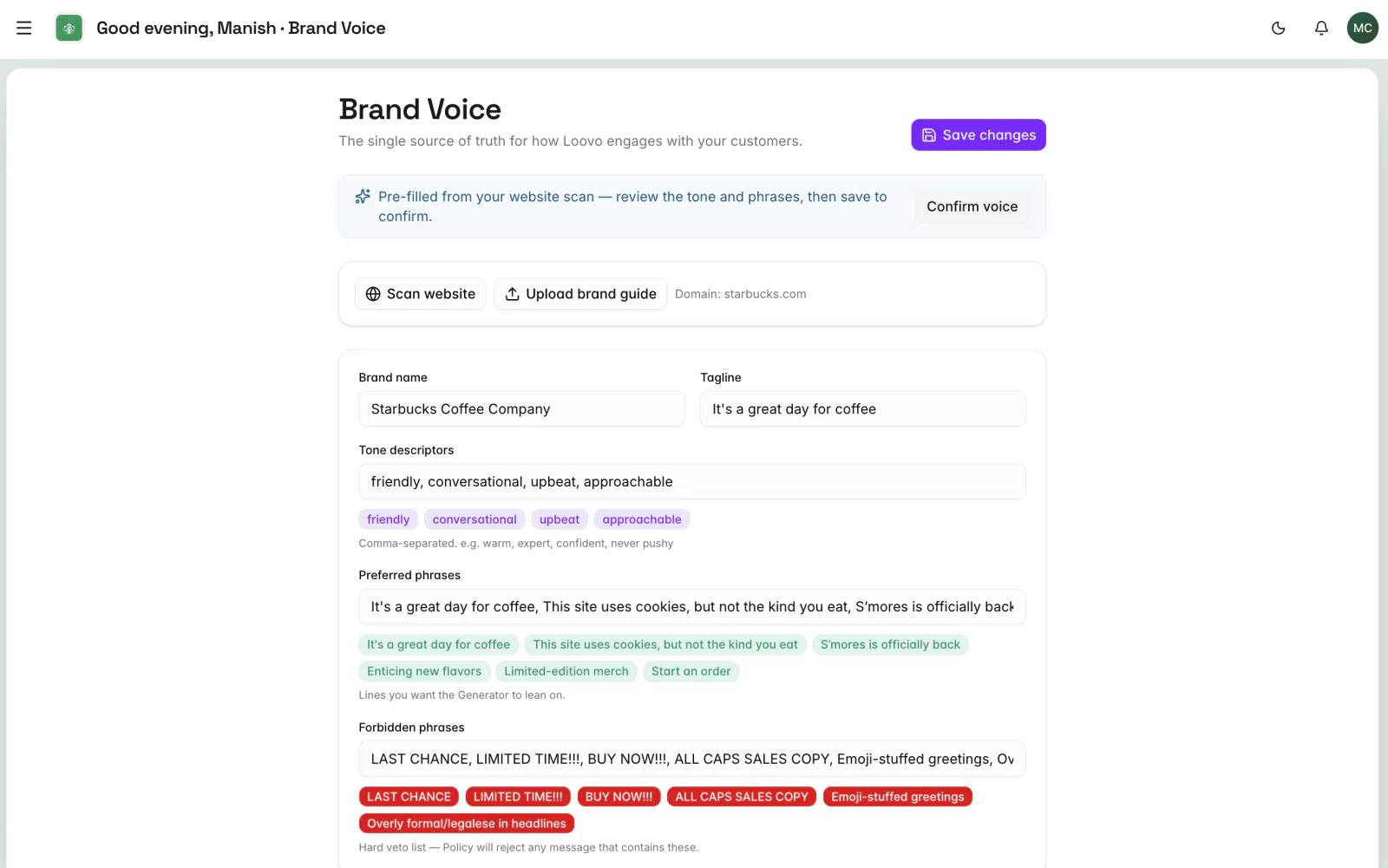Click the 'Hard veto list' helper text
Image resolution: width=1388 pixels, height=868 pixels.
(x=528, y=847)
